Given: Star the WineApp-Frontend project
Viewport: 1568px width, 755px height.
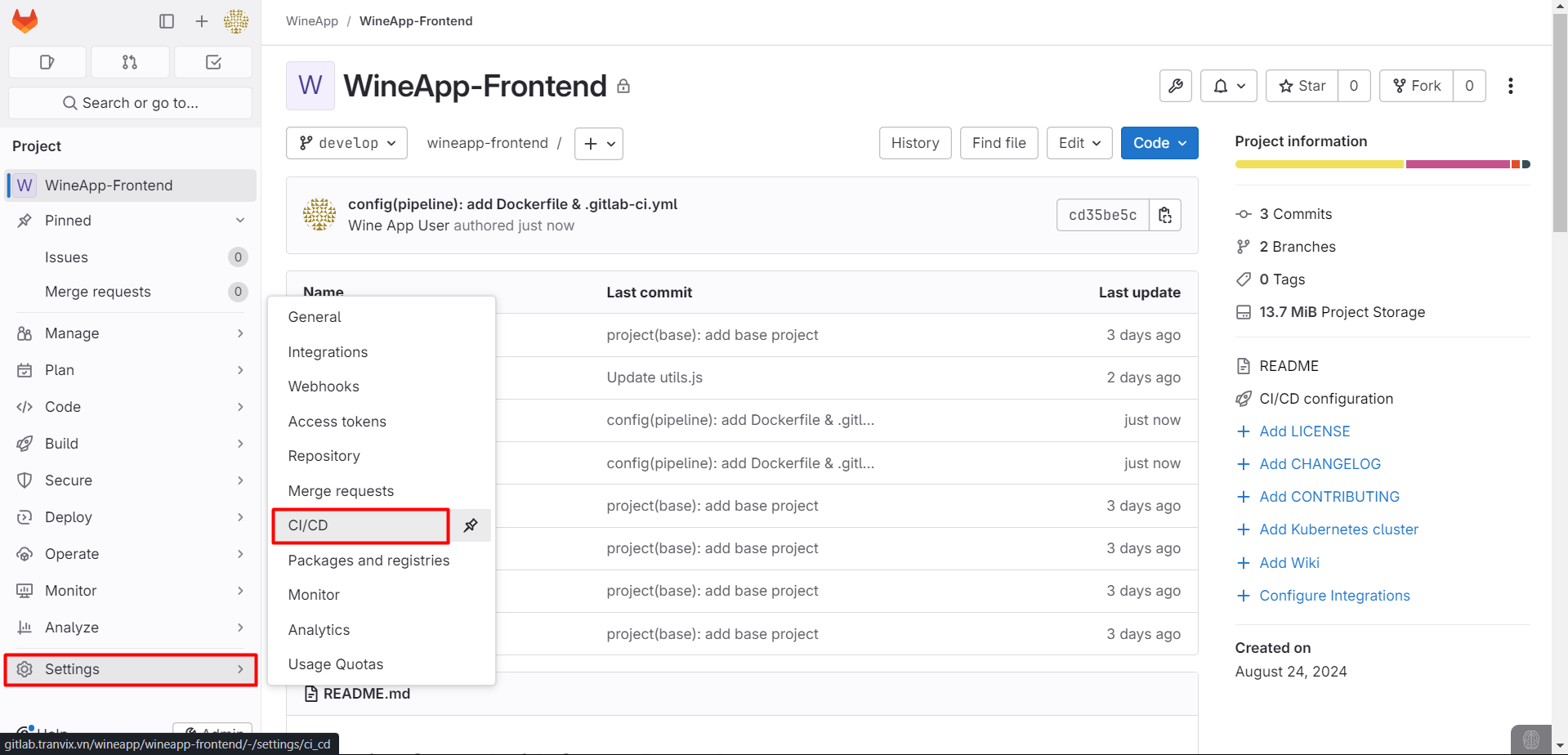Looking at the screenshot, I should click(1302, 86).
